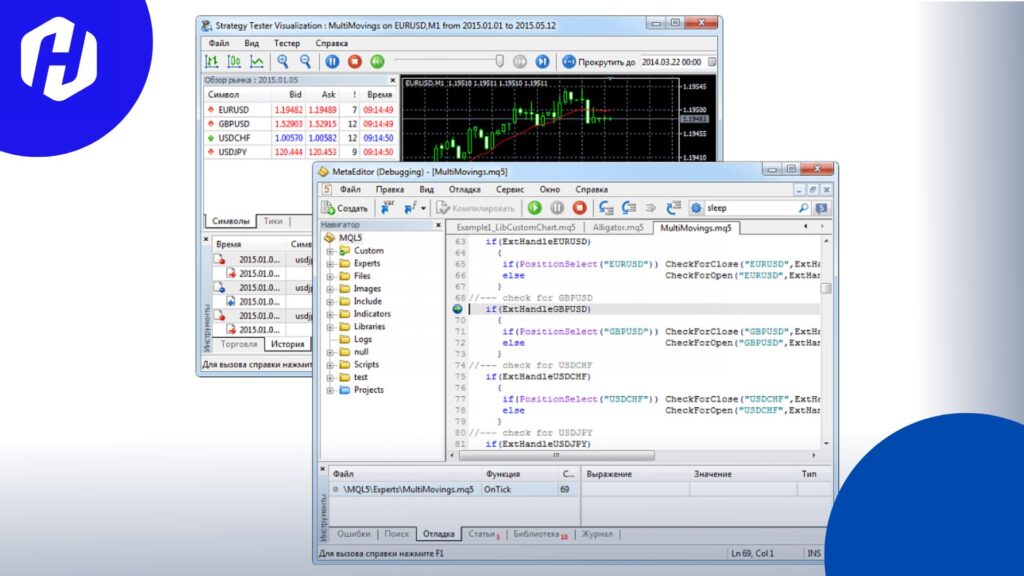Pause the debugger in MetaEditor toolbar
The width and height of the screenshot is (1024, 576).
point(556,208)
